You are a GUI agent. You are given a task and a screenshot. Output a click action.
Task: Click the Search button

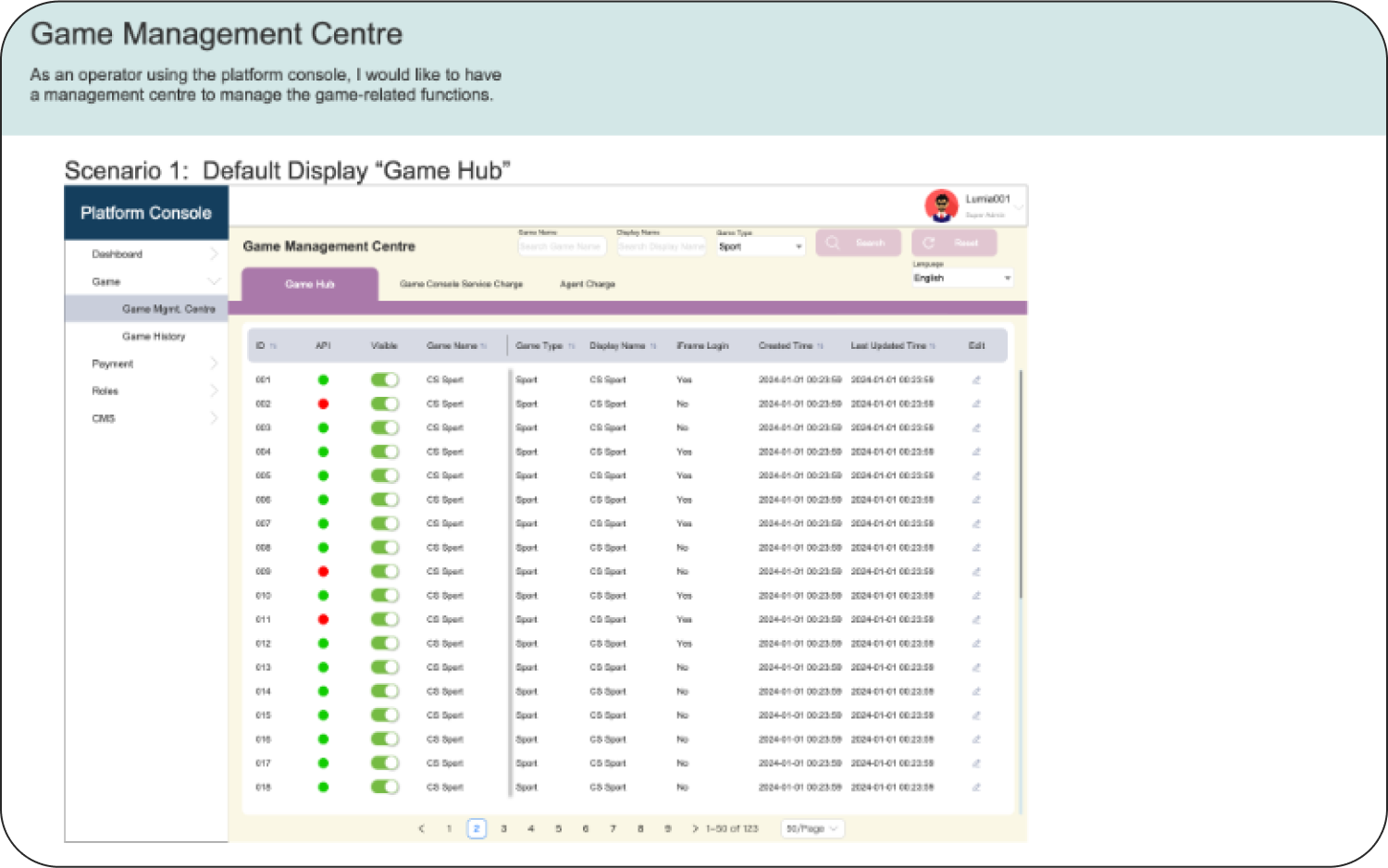tap(858, 243)
